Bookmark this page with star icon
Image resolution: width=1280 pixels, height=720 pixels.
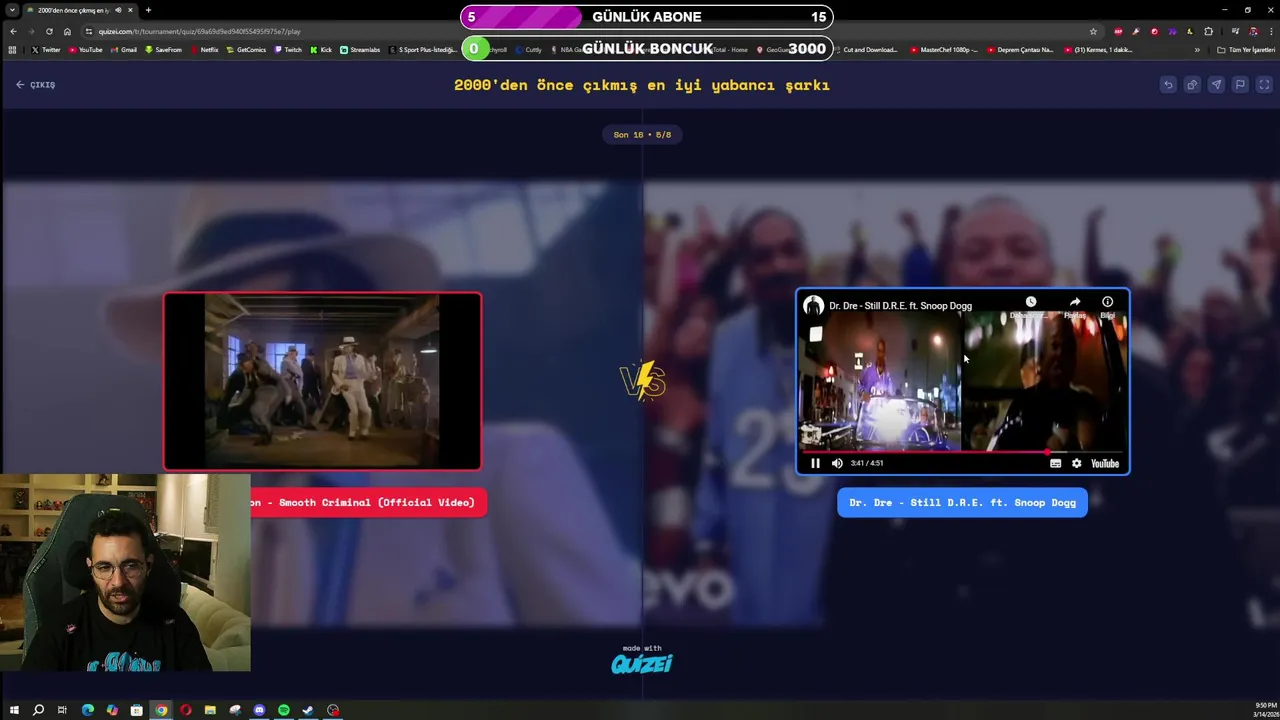pos(1093,31)
